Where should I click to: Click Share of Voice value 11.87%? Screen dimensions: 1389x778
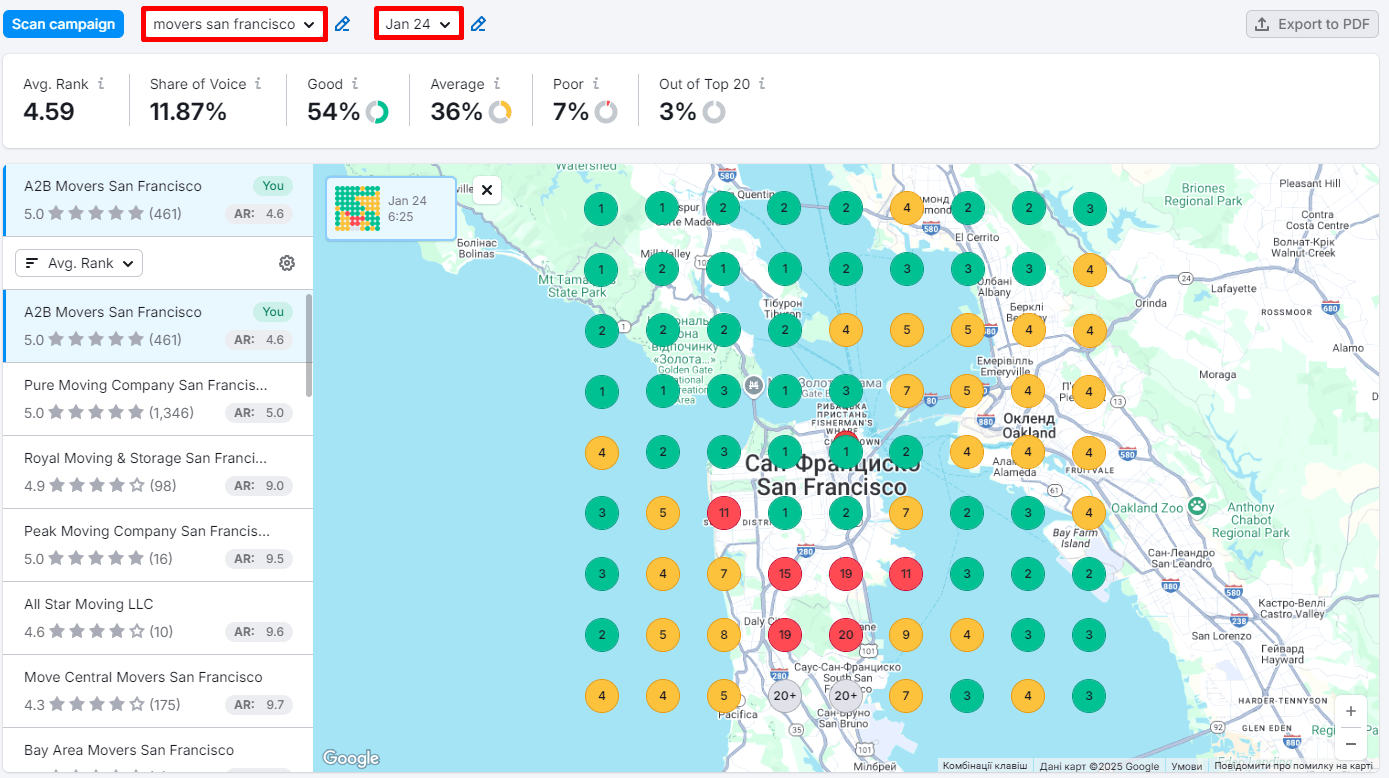point(188,112)
